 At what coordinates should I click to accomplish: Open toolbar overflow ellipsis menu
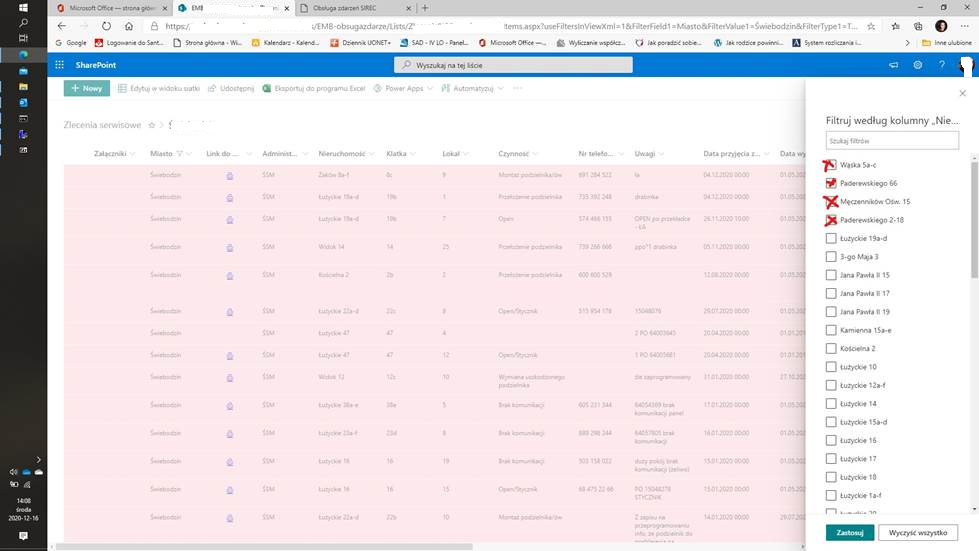click(518, 89)
